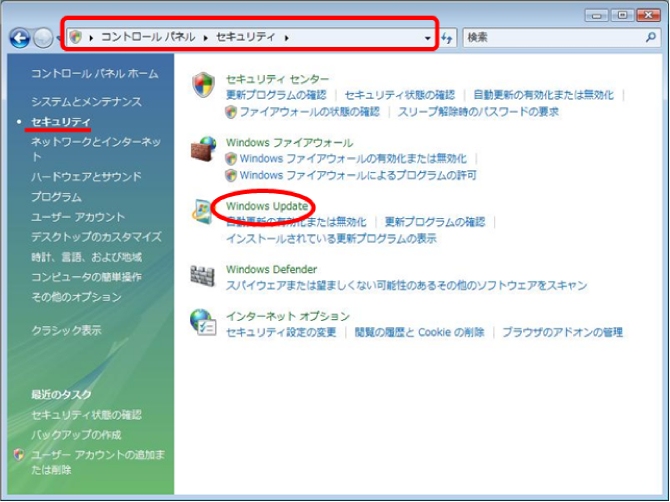Click the back navigation arrow button

[19, 38]
